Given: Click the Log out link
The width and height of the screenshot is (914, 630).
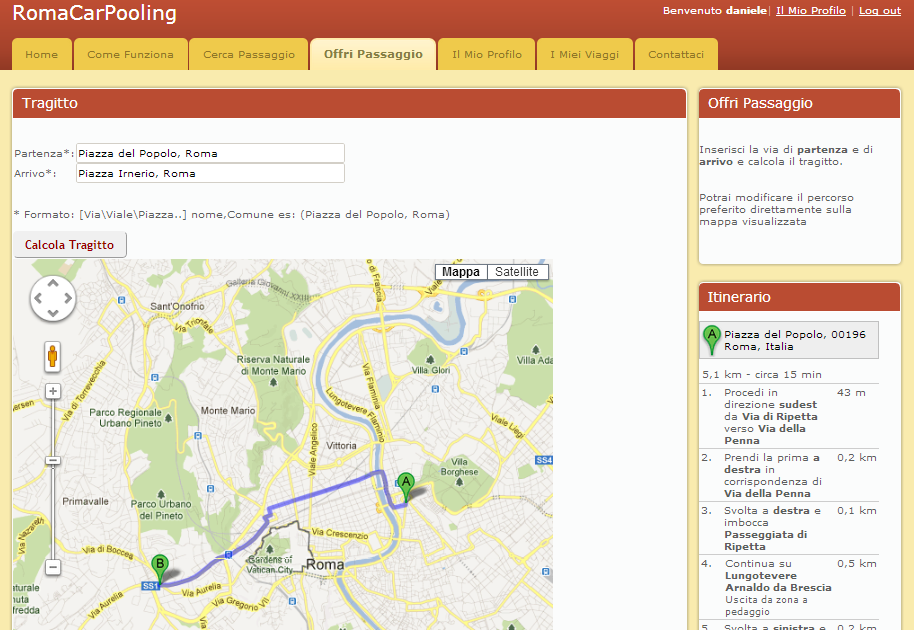Looking at the screenshot, I should point(880,10).
